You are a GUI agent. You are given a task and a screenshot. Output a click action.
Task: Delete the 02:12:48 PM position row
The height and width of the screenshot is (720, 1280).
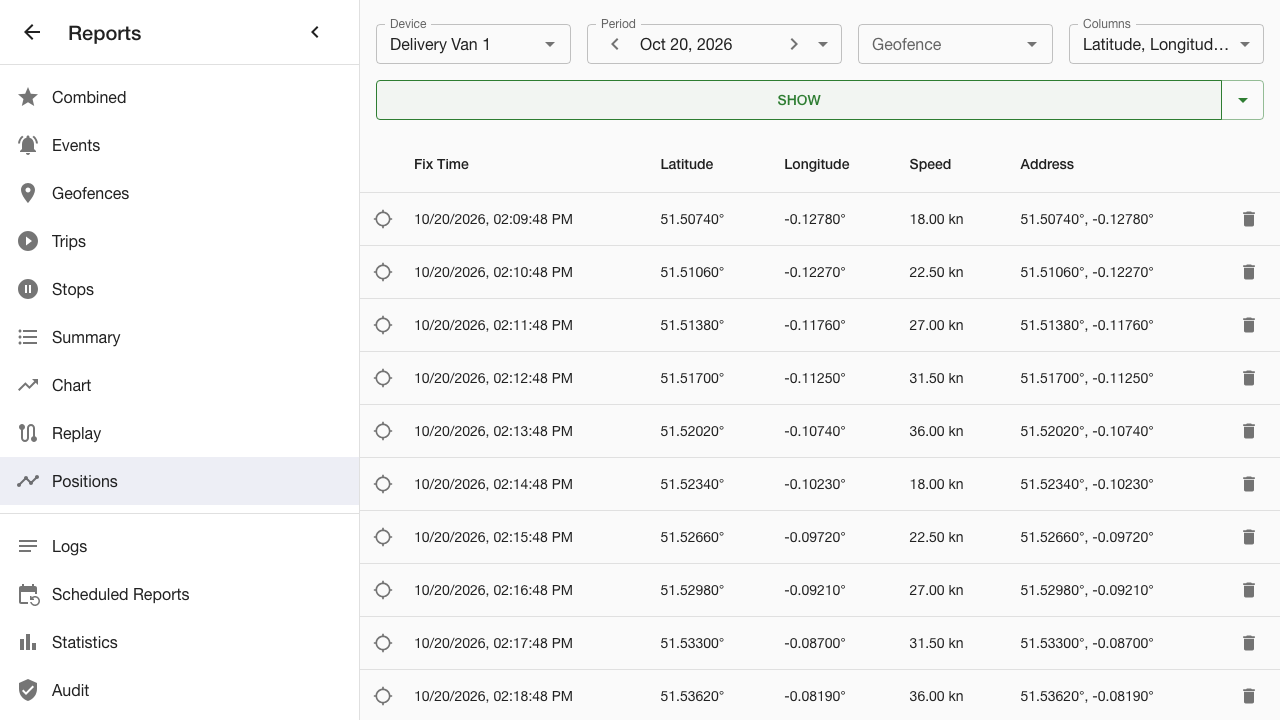pos(1248,378)
